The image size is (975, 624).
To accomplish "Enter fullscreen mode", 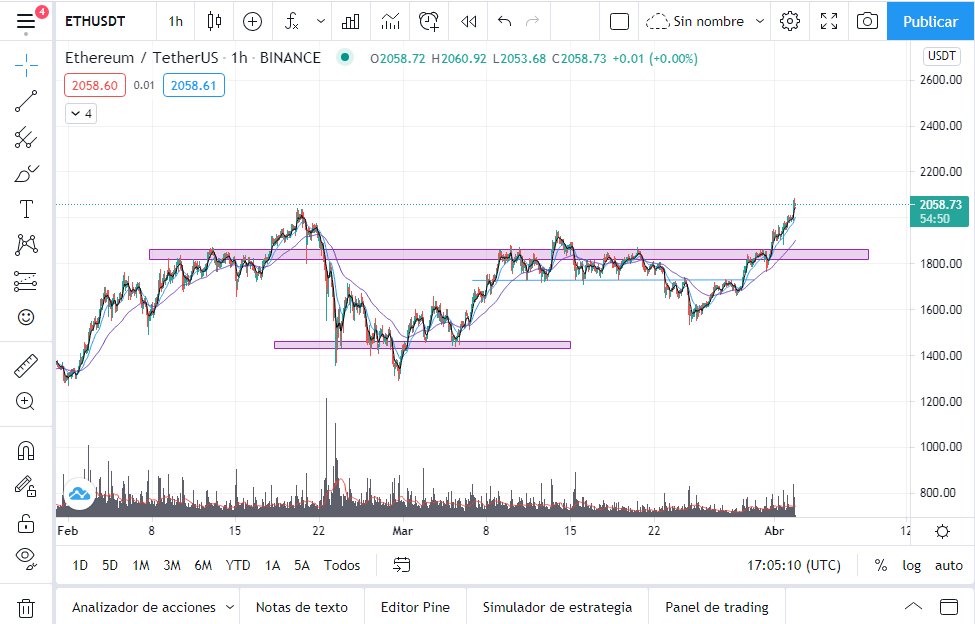I will (829, 21).
